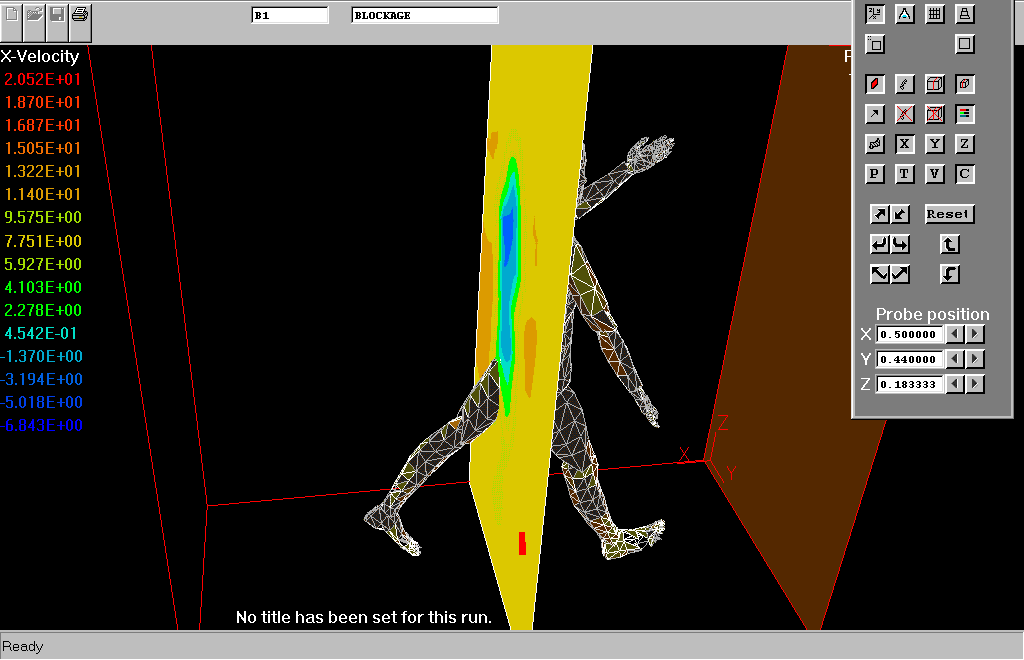Screen dimensions: 1024x660
Task: Click the Print icon in top toolbar
Action: [x=80, y=14]
